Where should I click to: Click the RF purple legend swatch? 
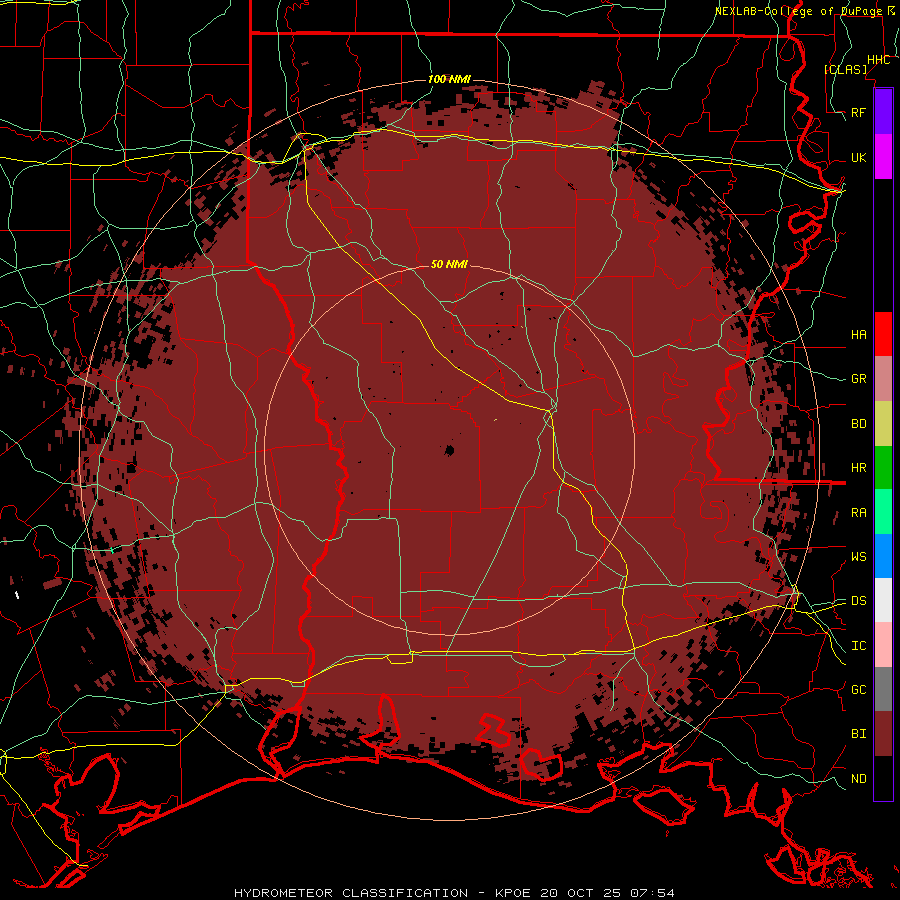pos(883,112)
